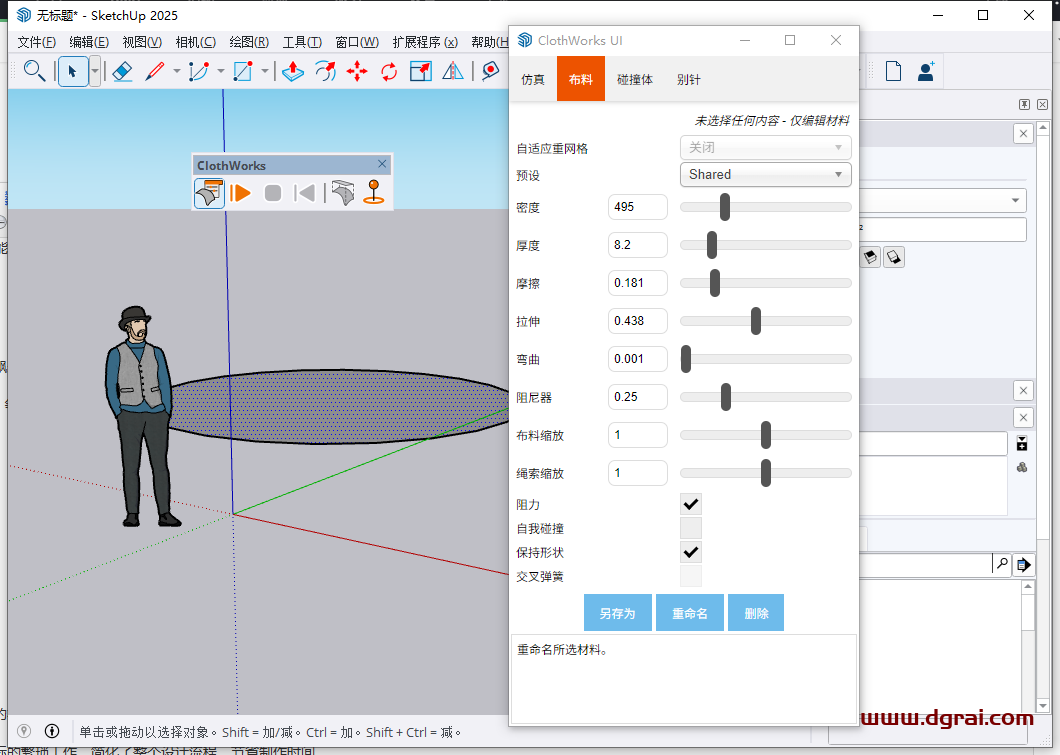Click the new document page icon
This screenshot has height=755, width=1060.
893,71
